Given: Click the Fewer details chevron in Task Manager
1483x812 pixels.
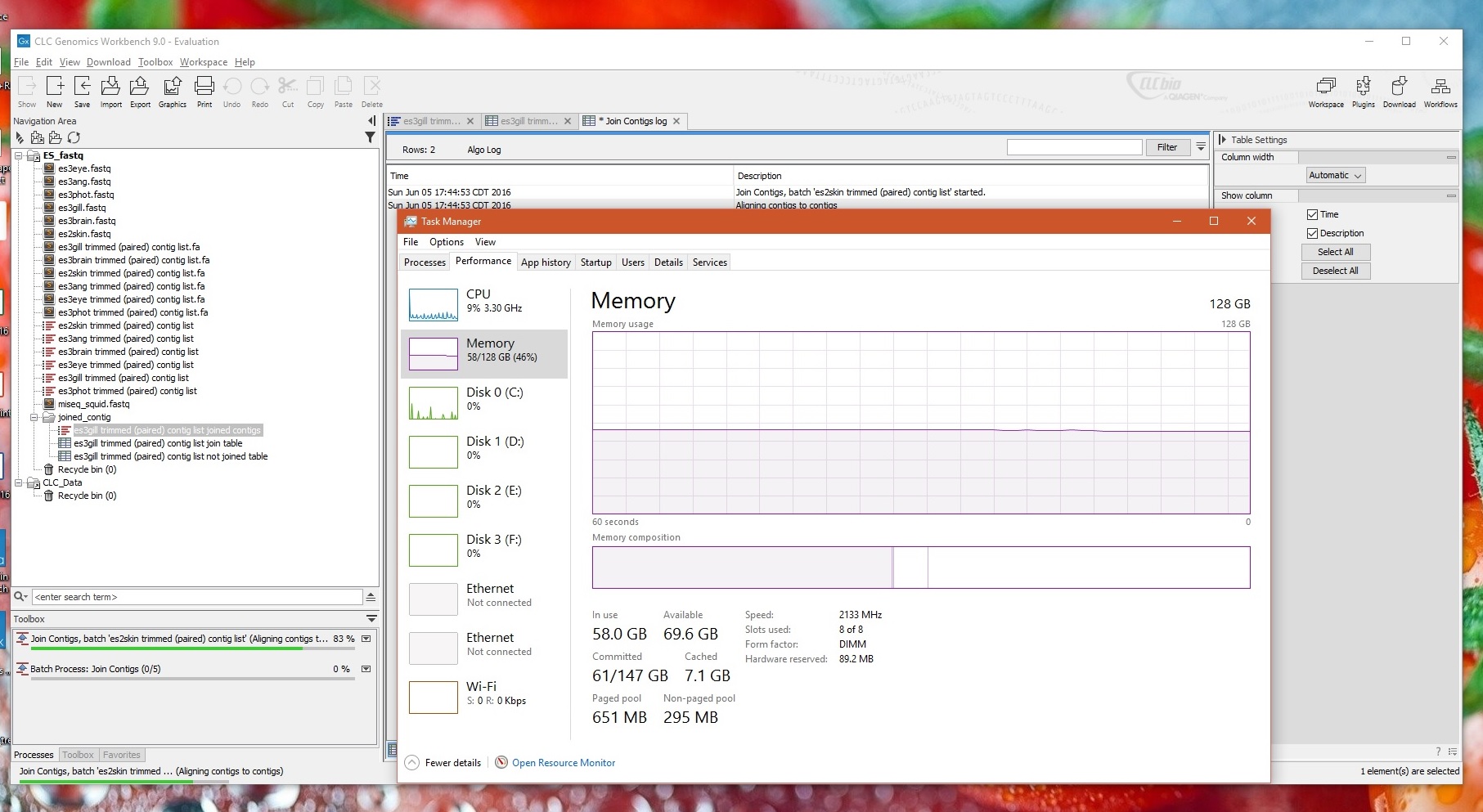Looking at the screenshot, I should [x=412, y=762].
